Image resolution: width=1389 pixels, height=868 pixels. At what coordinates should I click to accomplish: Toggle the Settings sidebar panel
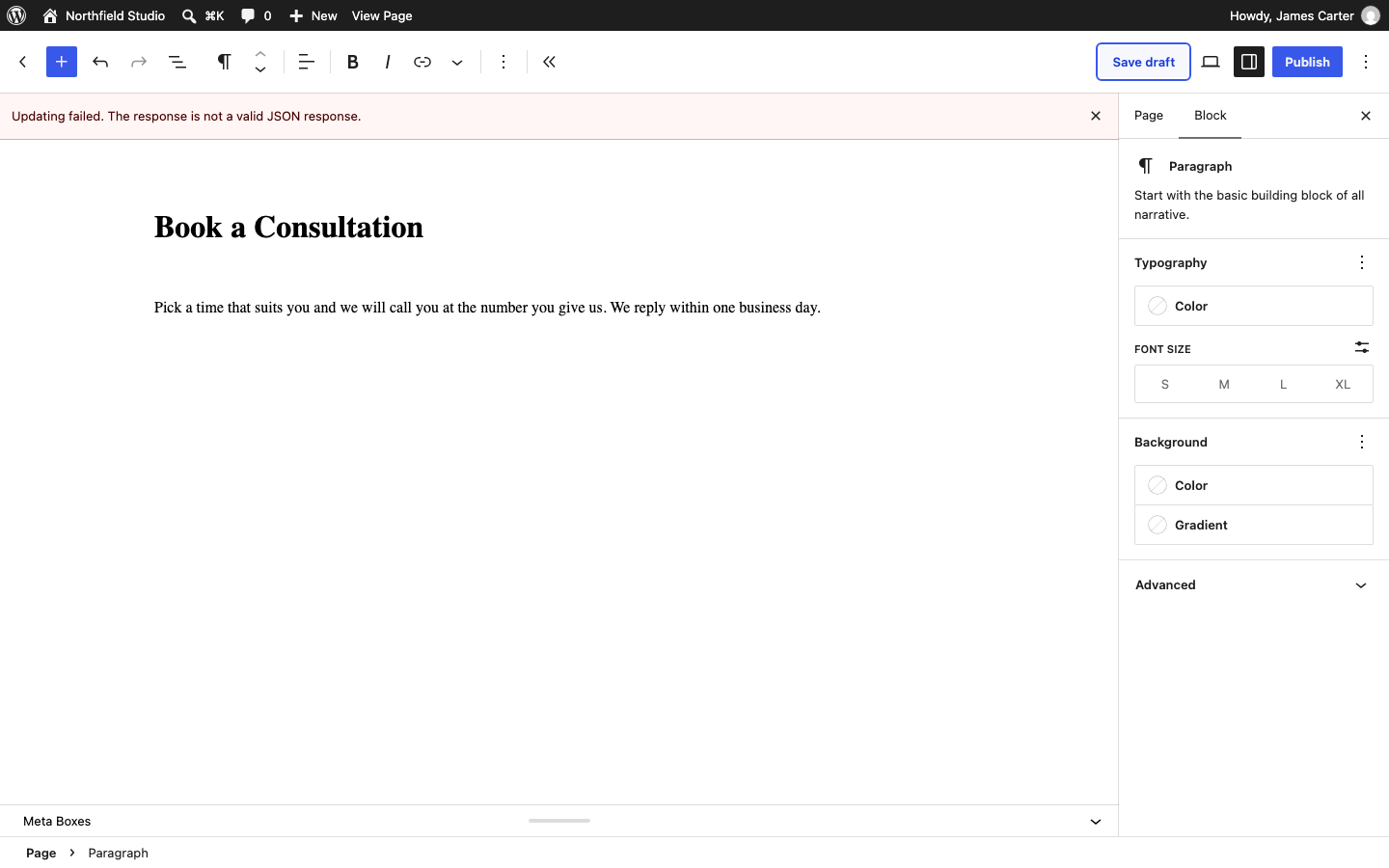[1249, 62]
